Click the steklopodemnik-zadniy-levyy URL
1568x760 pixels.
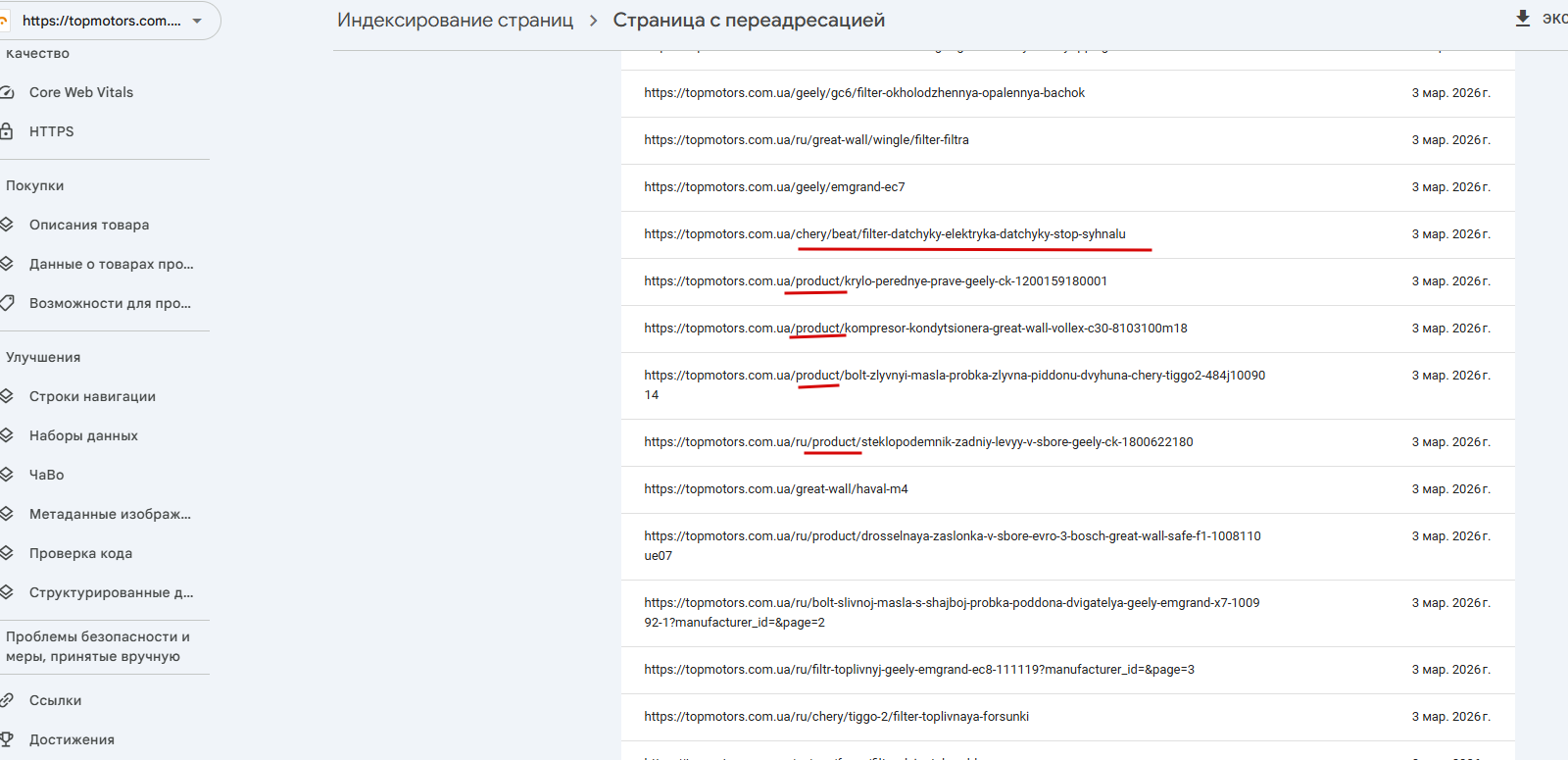coord(918,442)
